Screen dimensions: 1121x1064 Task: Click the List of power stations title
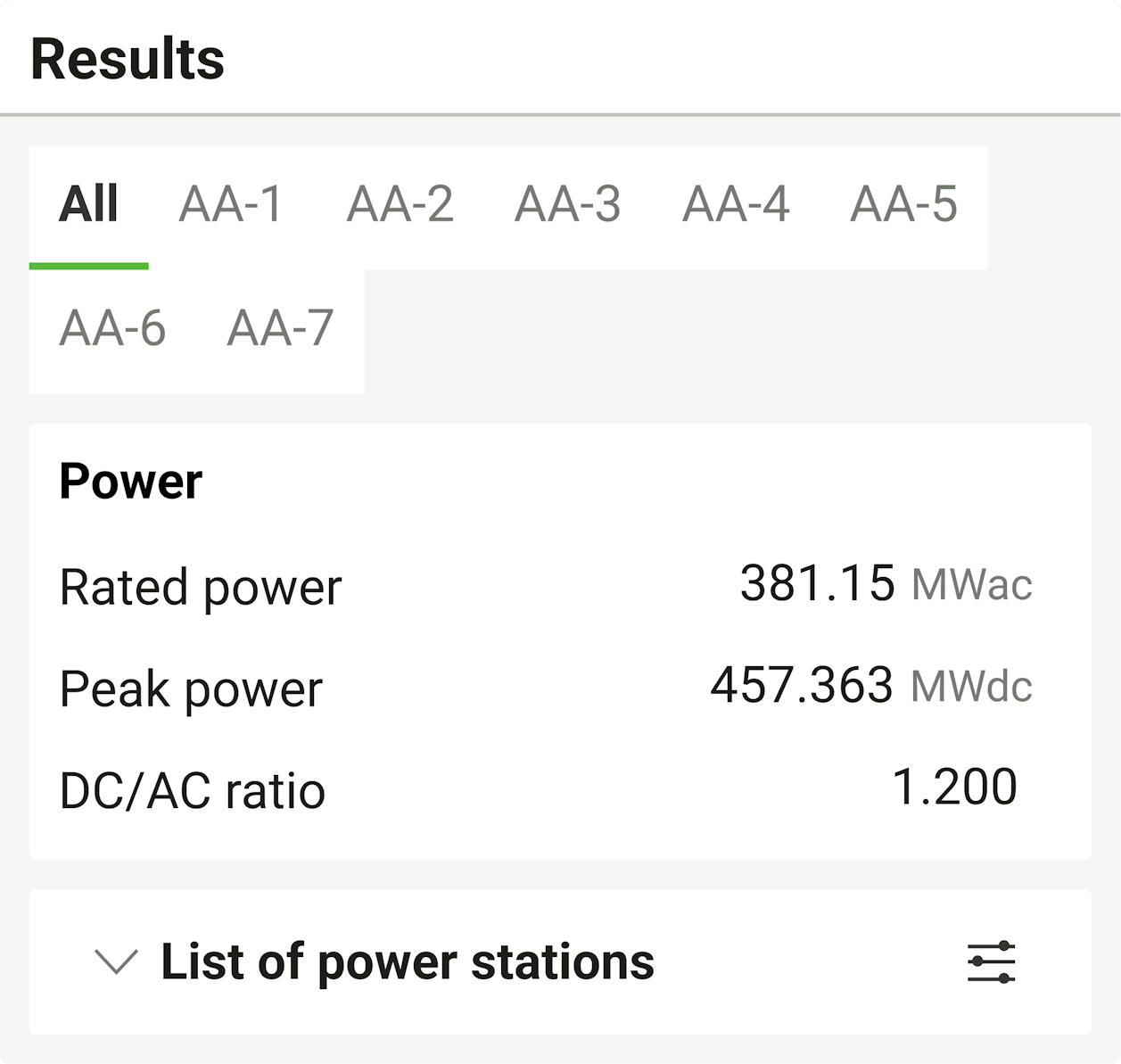tap(408, 962)
